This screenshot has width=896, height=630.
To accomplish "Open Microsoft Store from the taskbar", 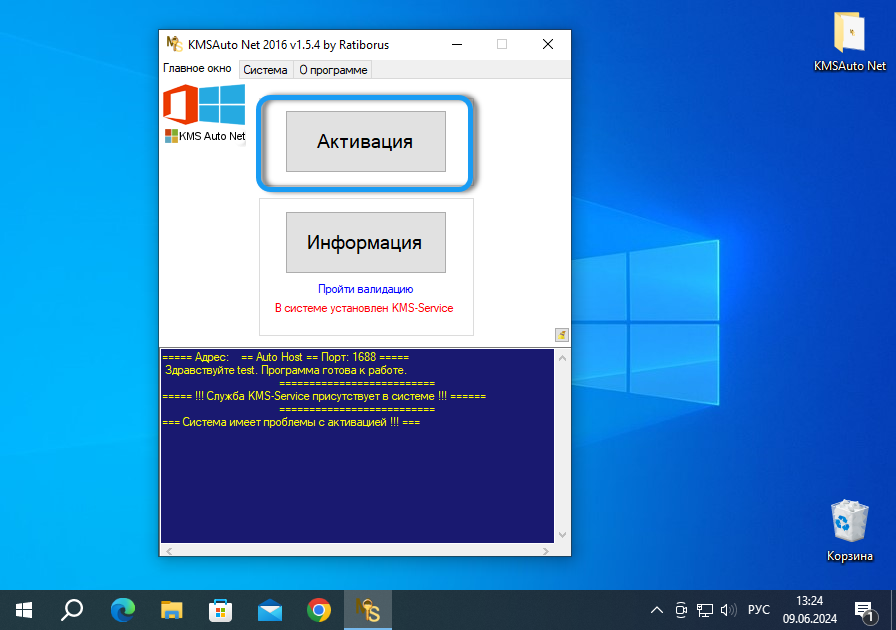I will tap(221, 610).
